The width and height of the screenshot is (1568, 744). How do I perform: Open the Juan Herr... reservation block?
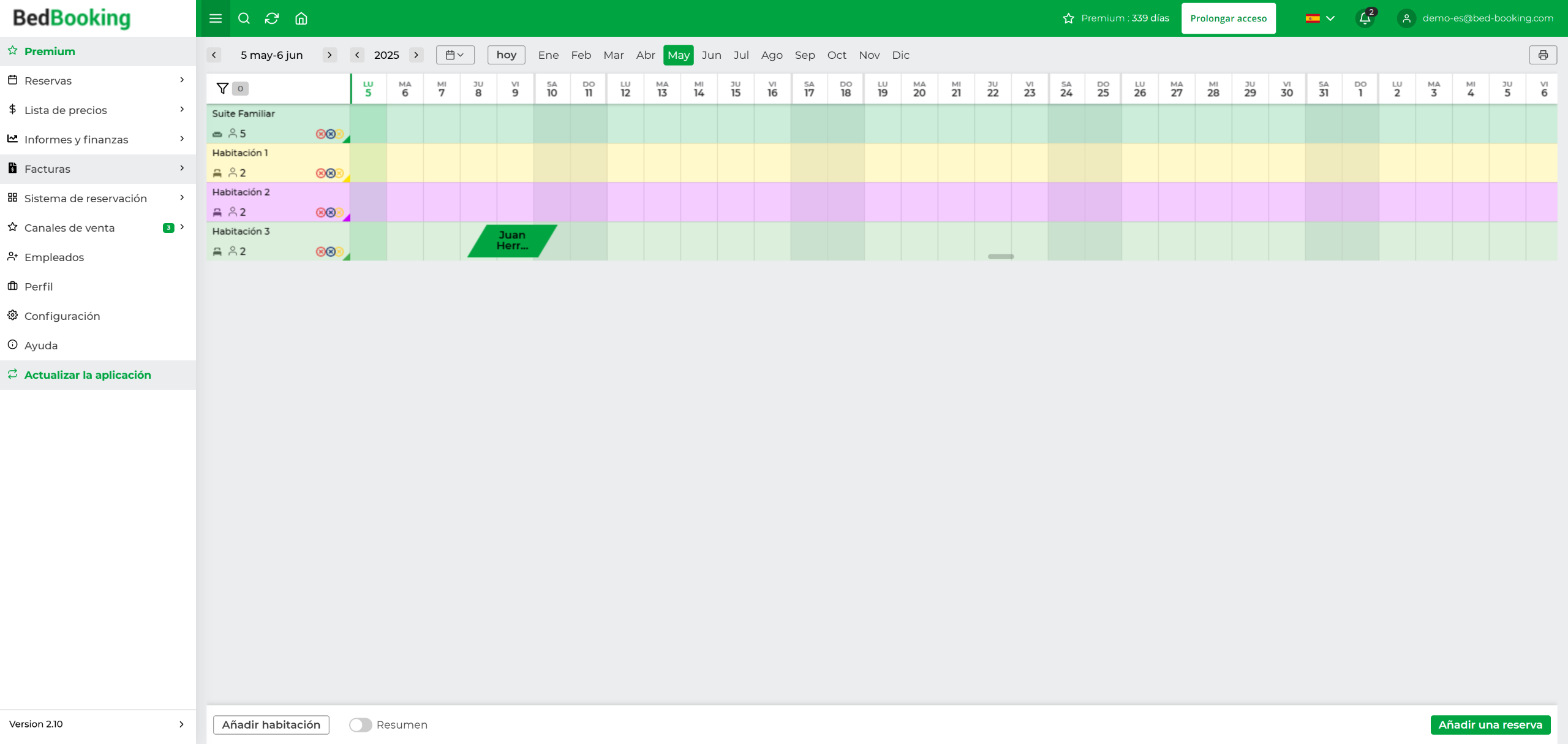point(512,240)
